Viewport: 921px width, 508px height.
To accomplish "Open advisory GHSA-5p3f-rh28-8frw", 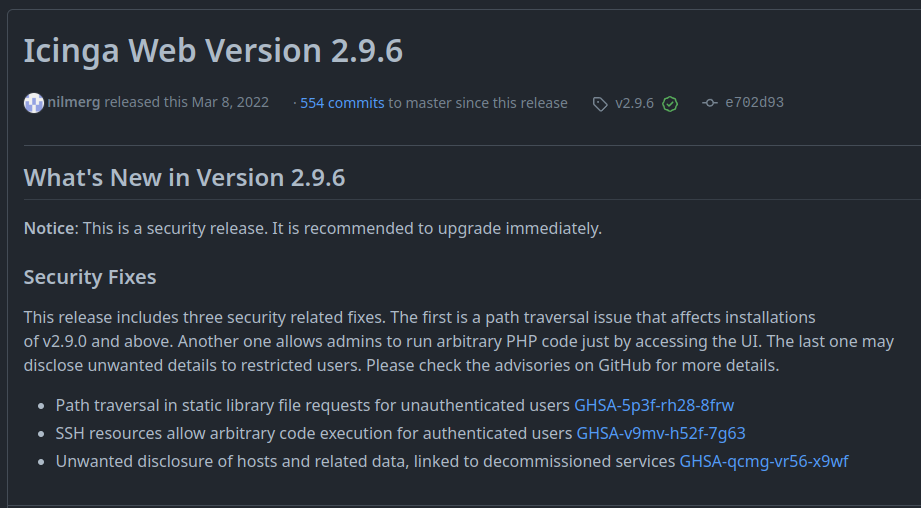I will 654,405.
